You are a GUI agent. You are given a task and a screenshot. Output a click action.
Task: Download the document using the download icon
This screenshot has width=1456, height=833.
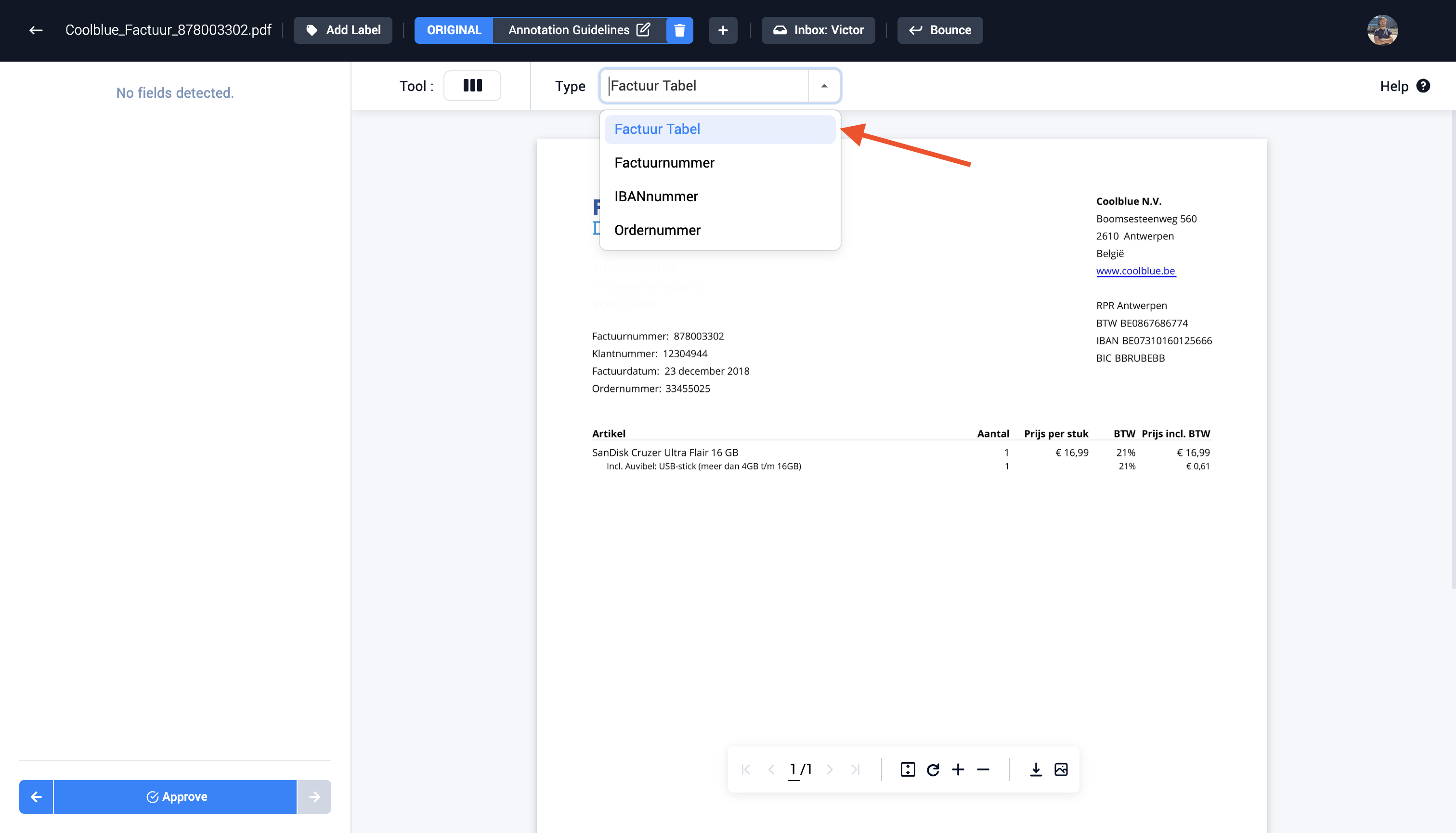1036,769
